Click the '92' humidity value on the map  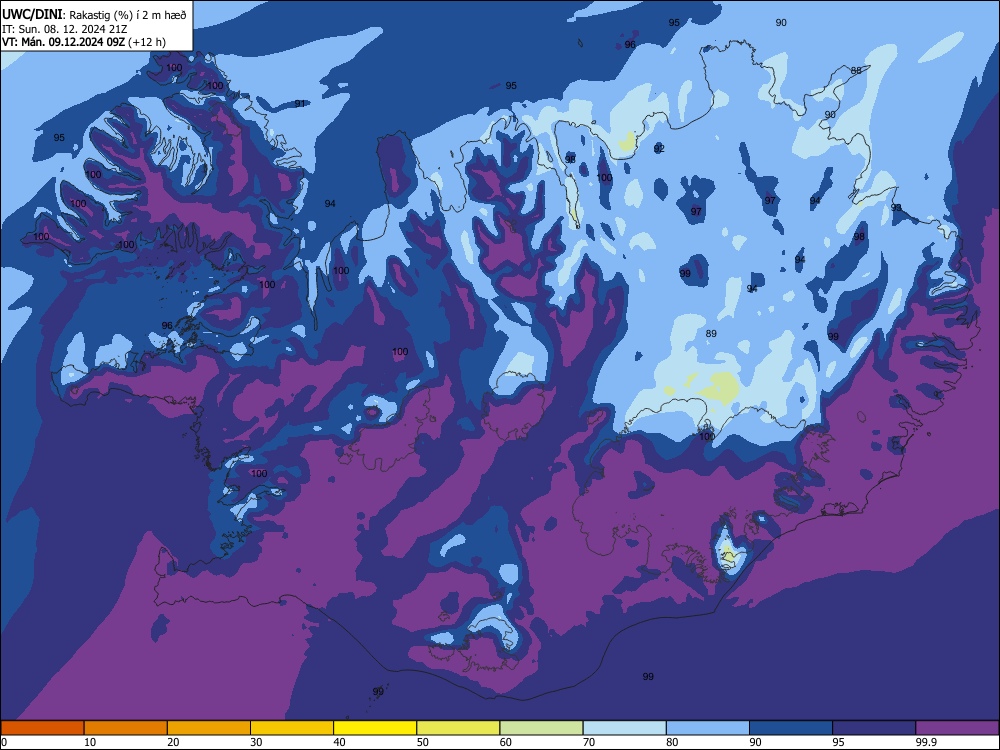(x=659, y=149)
